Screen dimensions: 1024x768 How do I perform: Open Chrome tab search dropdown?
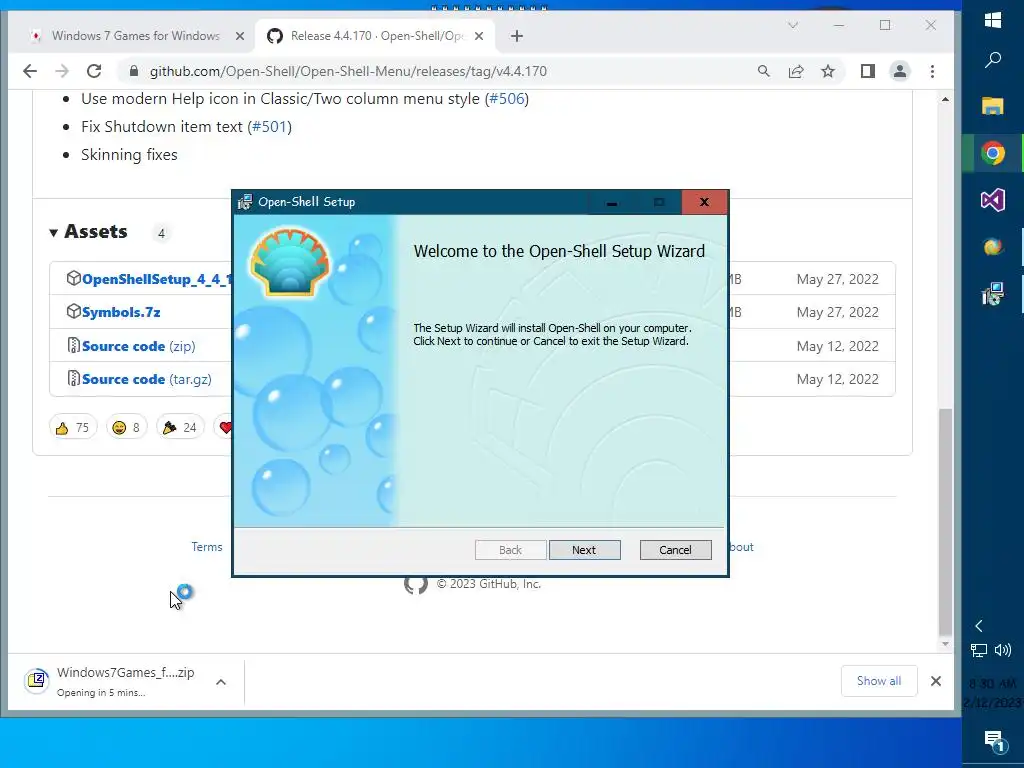(x=793, y=25)
